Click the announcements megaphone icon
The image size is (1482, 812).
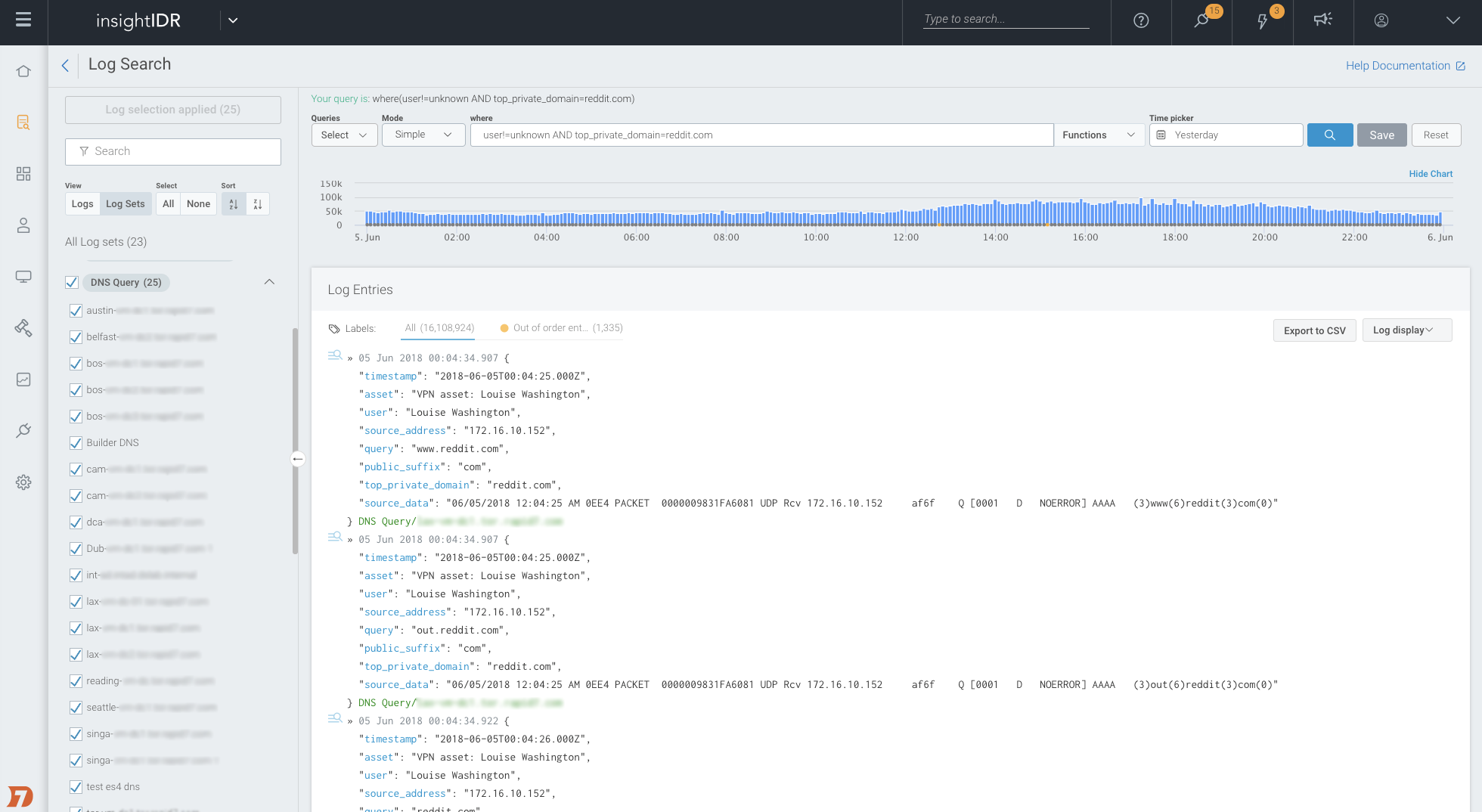(x=1322, y=20)
